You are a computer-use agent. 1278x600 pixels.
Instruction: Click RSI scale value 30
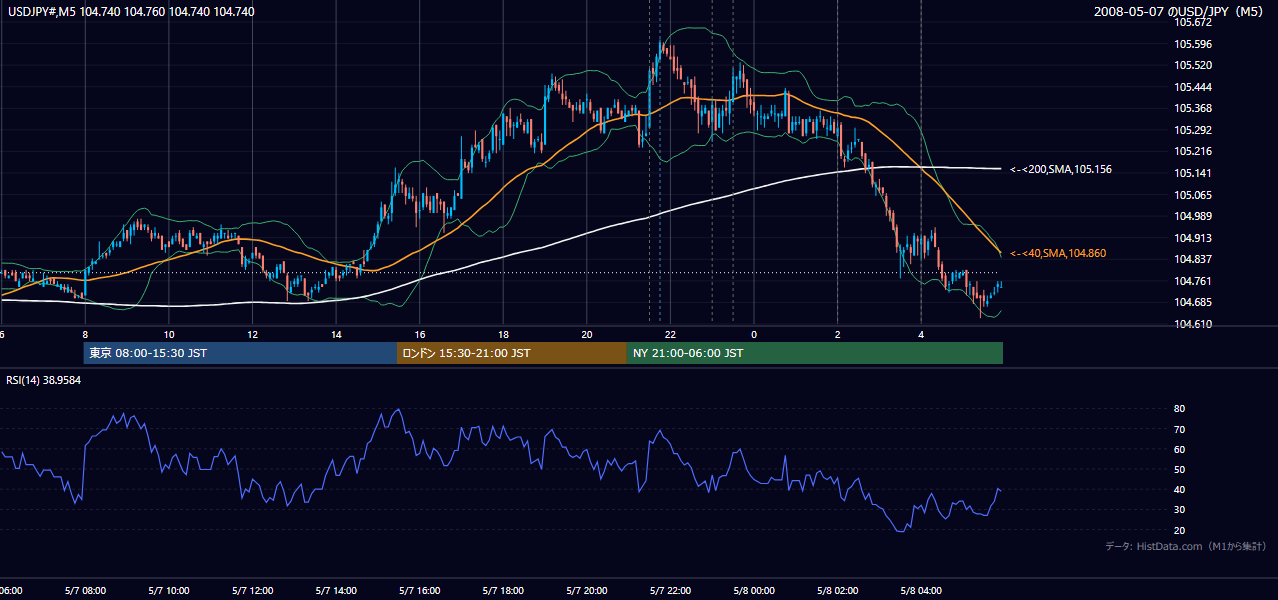pyautogui.click(x=1180, y=510)
